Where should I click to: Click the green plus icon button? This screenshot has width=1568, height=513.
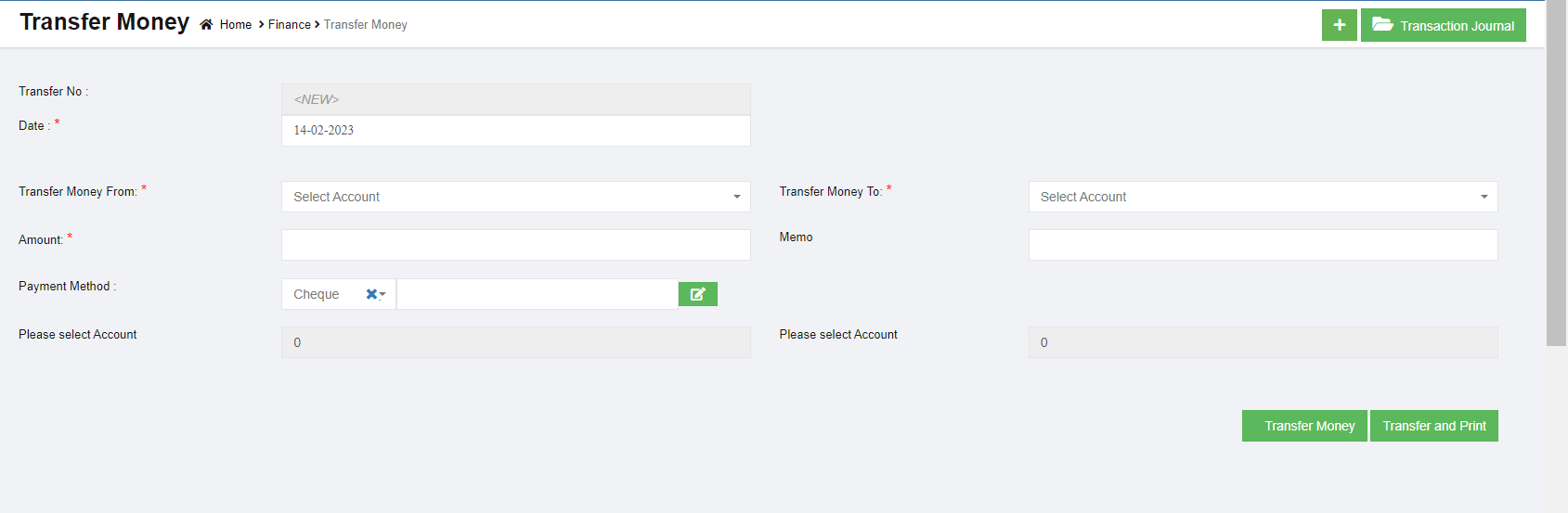tap(1339, 25)
